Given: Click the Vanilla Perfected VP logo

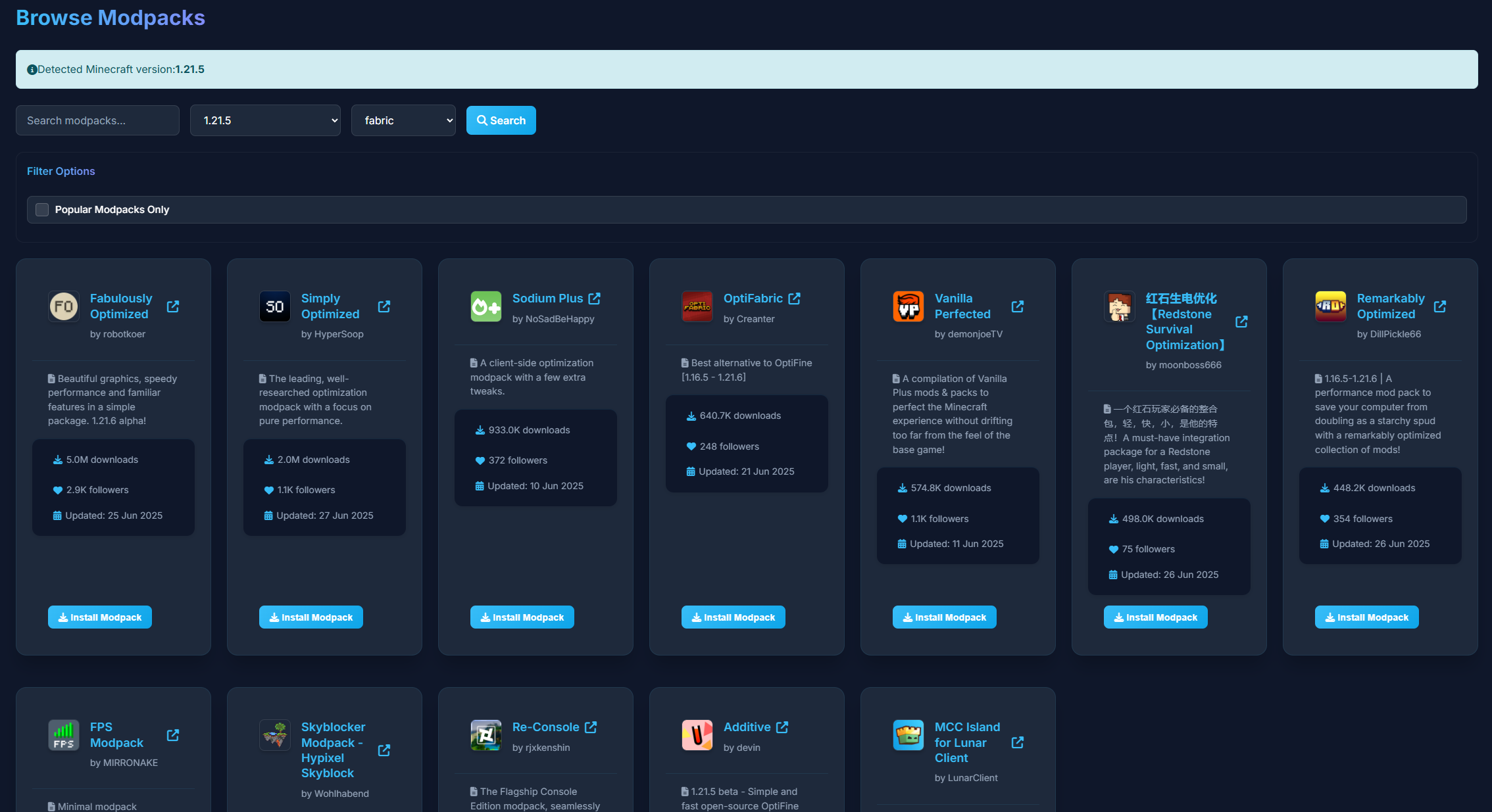Looking at the screenshot, I should [x=908, y=306].
